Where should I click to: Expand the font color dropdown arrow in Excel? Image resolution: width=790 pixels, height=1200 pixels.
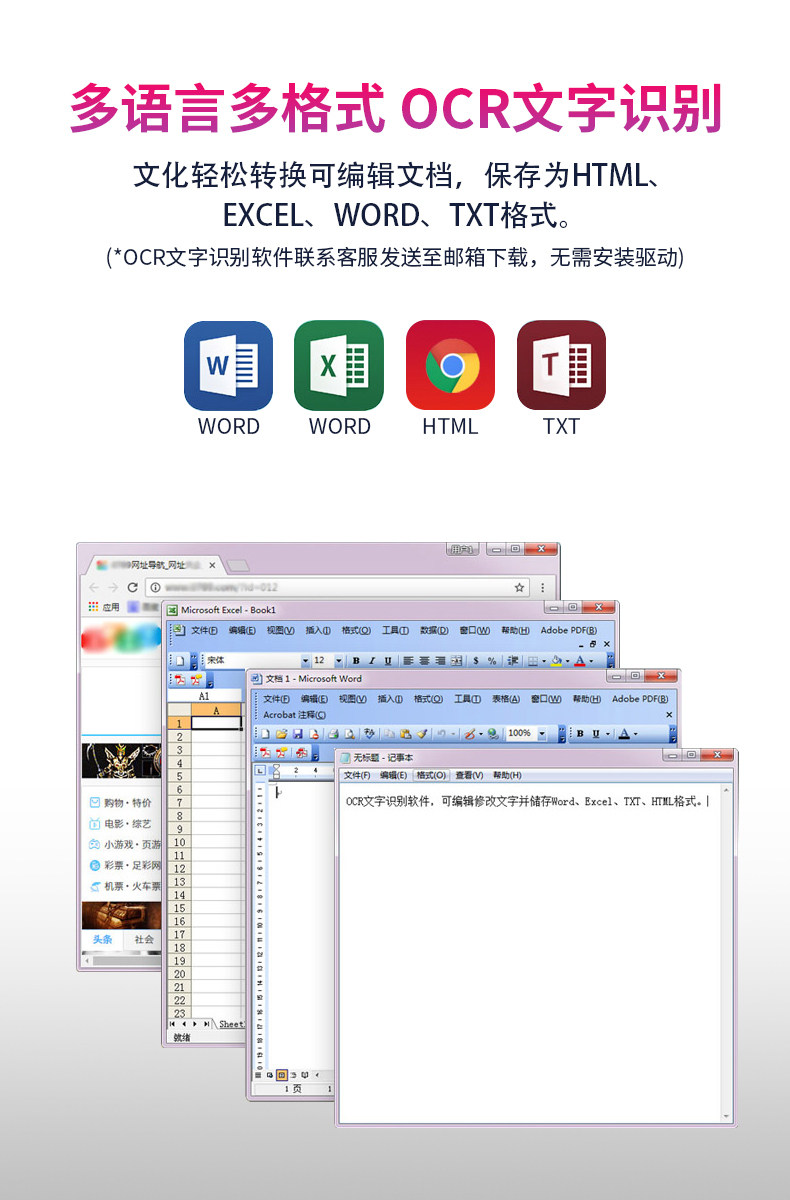coord(590,661)
